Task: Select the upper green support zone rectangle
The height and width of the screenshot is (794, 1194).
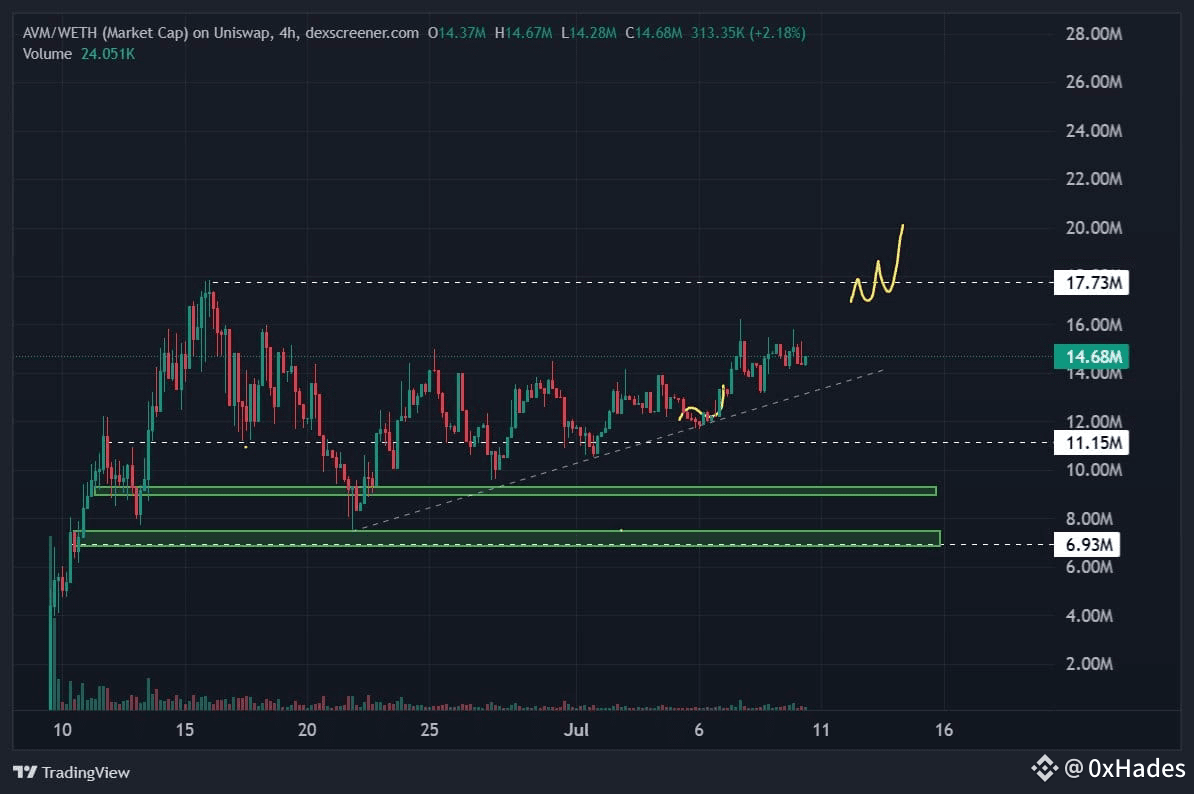Action: (515, 491)
